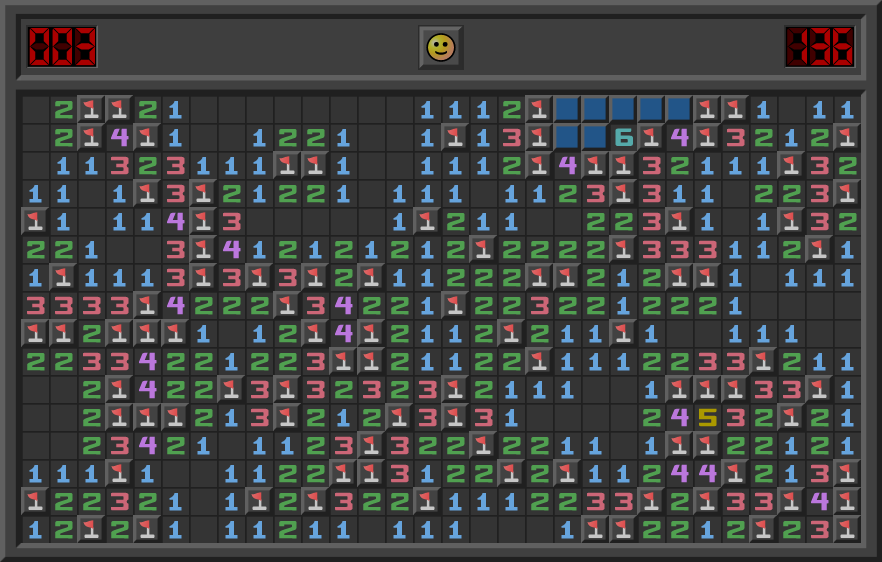This screenshot has width=882, height=562.
Task: Select the flag directly right of the 6
Action: click(651, 137)
